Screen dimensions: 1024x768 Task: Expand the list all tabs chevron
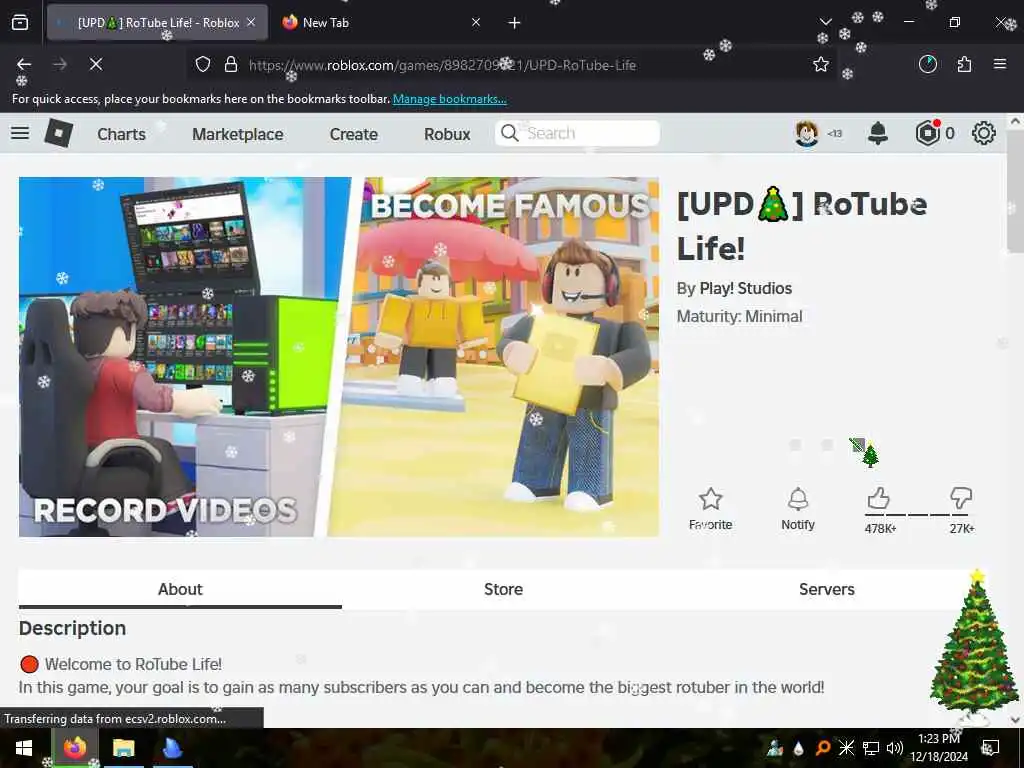click(x=825, y=22)
